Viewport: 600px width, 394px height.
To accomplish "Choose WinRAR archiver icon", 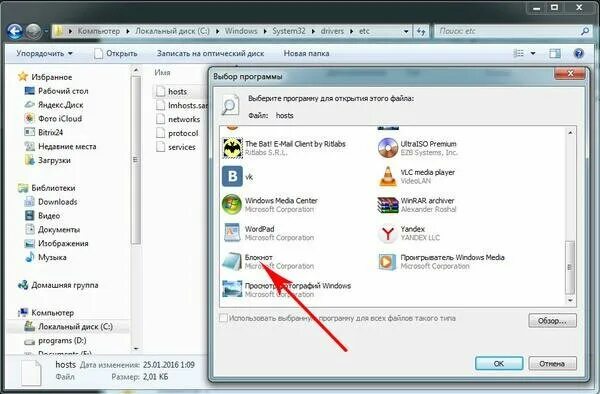I will coord(388,205).
